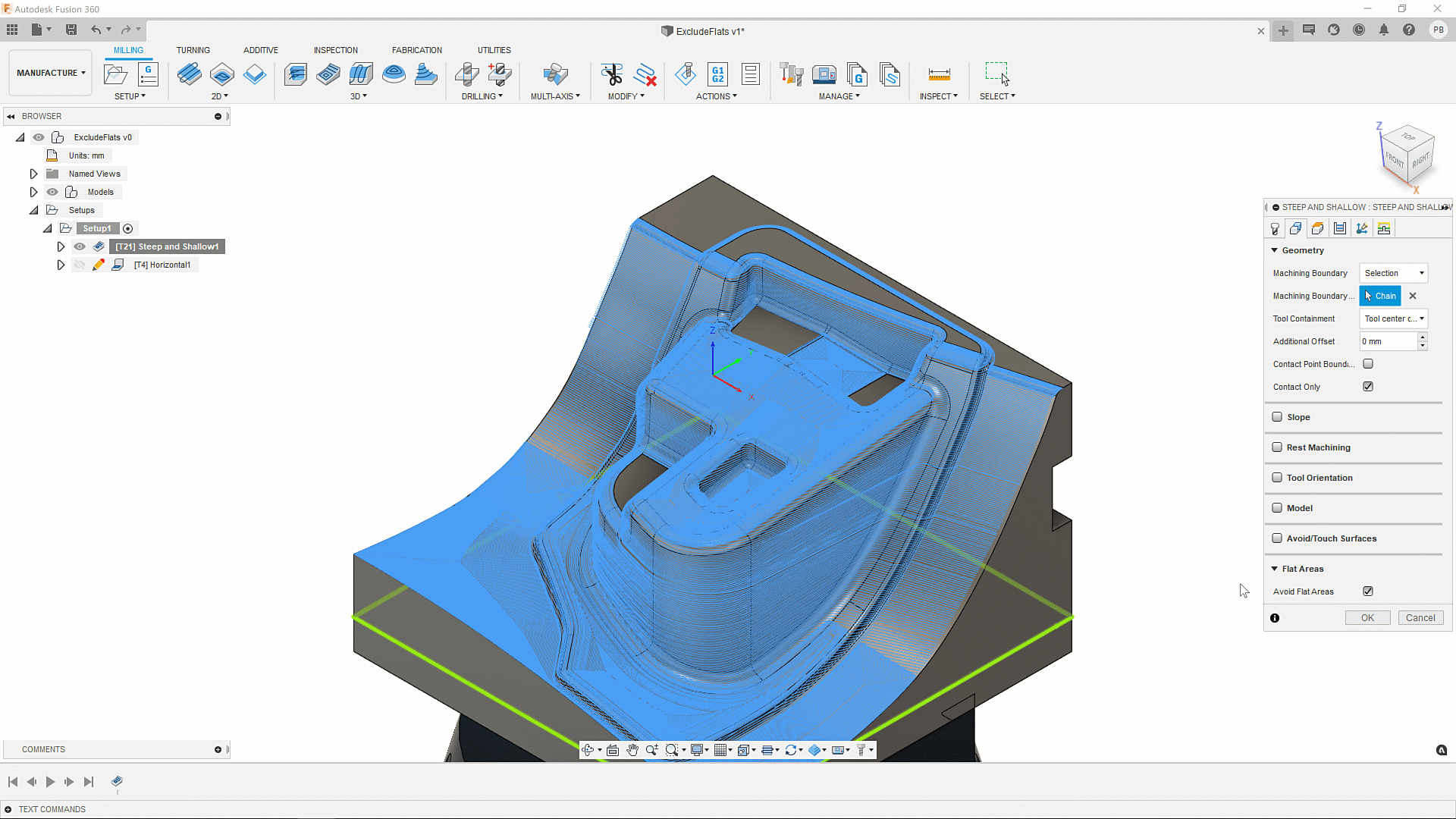Select the Adaptive Clearing 2D tool
Viewport: 1456px width, 819px height.
click(190, 74)
